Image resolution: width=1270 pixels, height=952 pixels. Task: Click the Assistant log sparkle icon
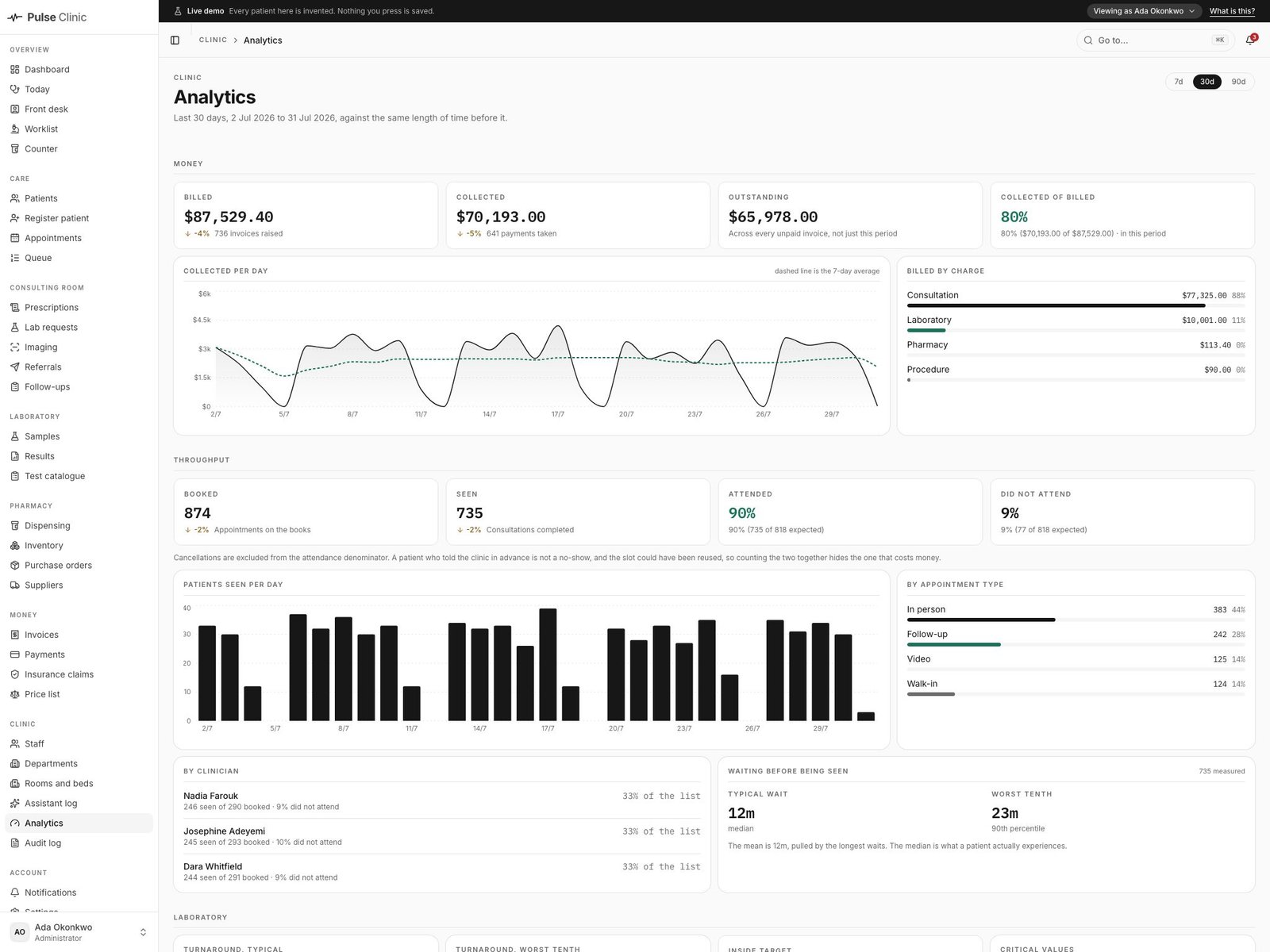pos(15,804)
